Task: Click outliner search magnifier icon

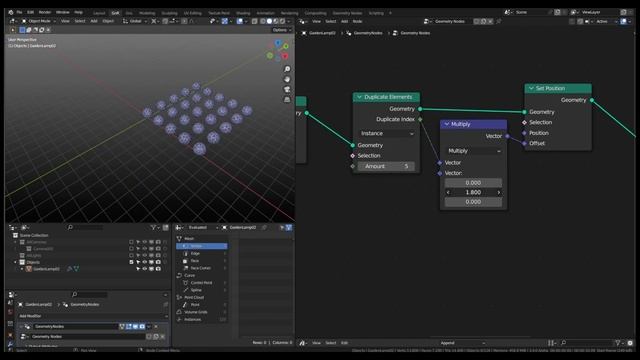Action: pos(70,227)
